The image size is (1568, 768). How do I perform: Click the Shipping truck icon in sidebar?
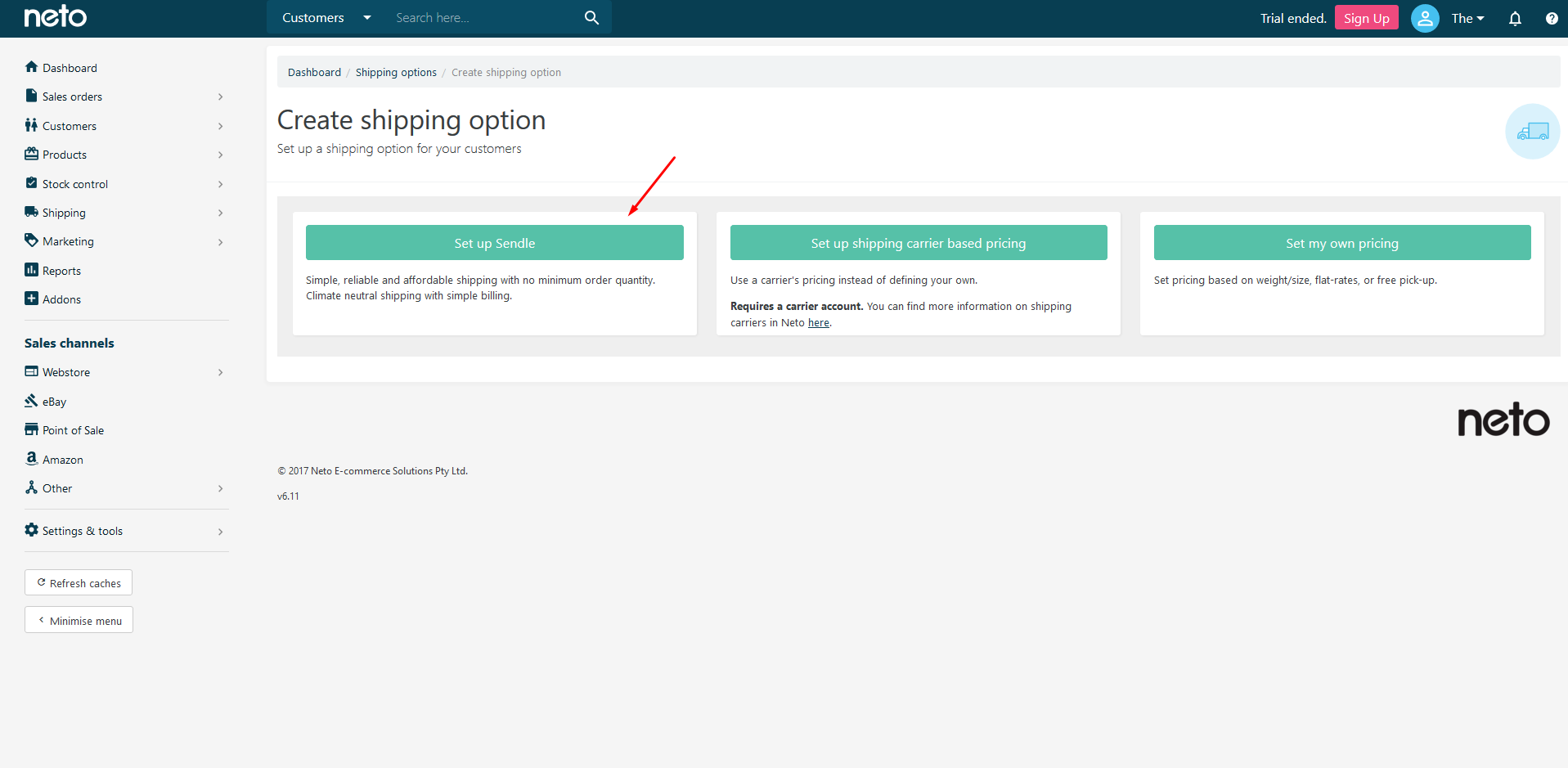31,212
